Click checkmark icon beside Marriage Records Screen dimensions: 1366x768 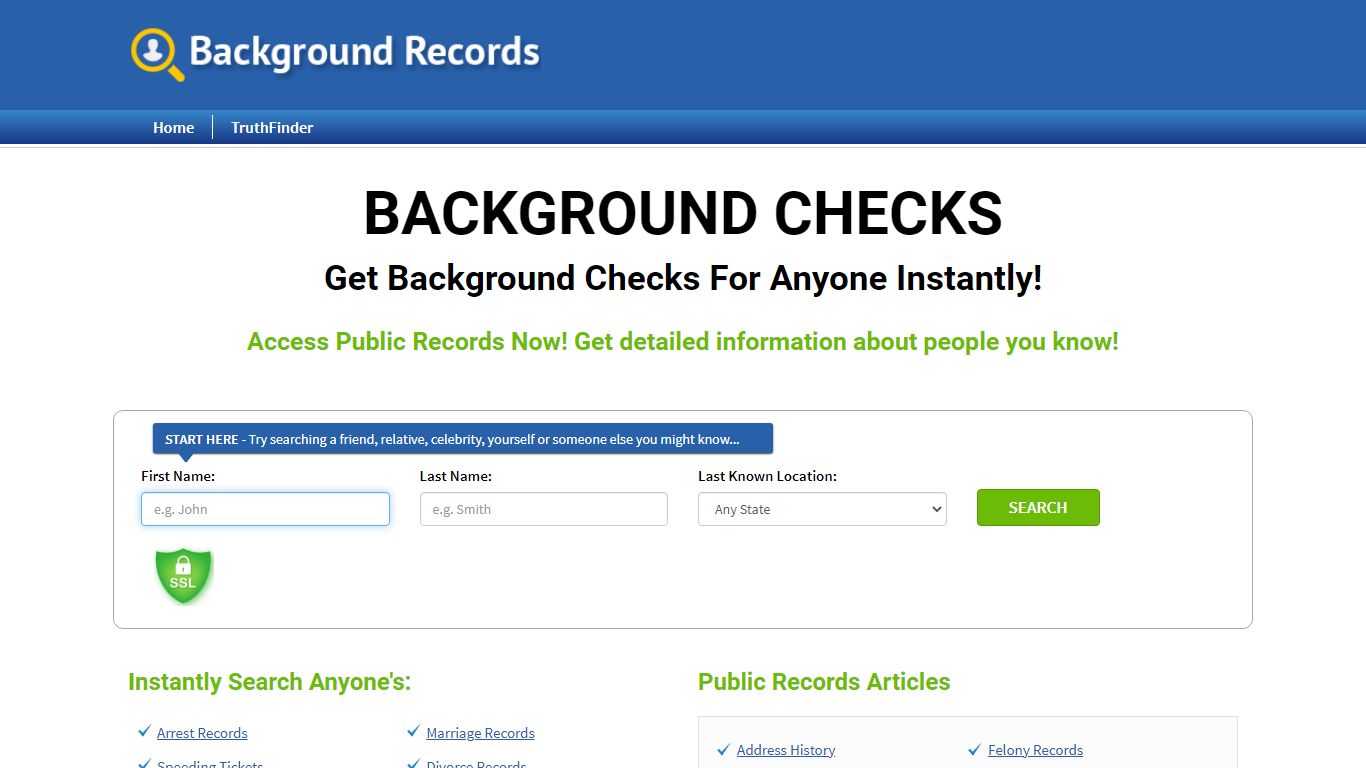click(413, 732)
